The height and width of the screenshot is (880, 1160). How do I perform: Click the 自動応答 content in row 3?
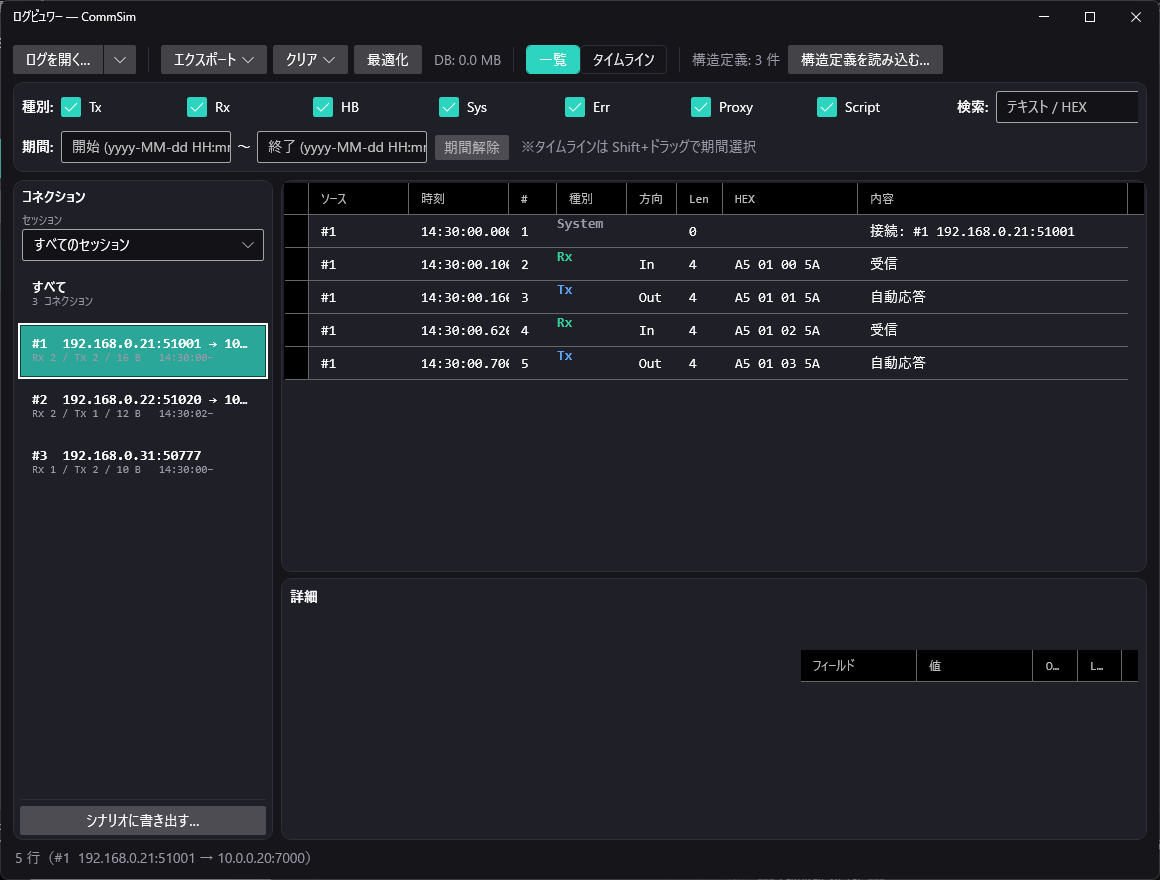[897, 297]
